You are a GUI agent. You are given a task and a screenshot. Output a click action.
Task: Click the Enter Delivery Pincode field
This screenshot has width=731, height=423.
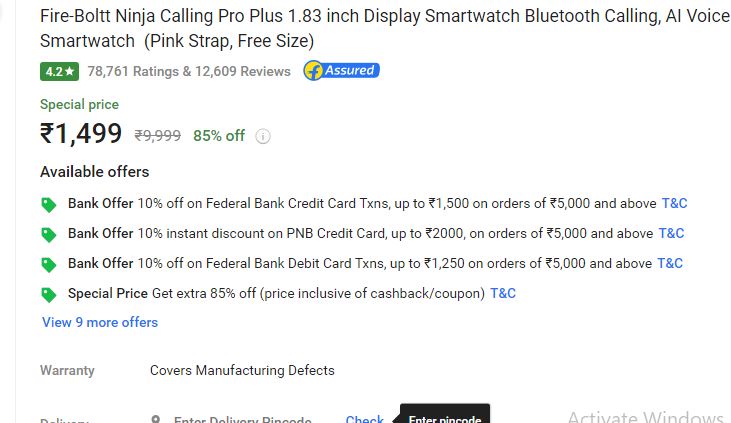tap(242, 419)
